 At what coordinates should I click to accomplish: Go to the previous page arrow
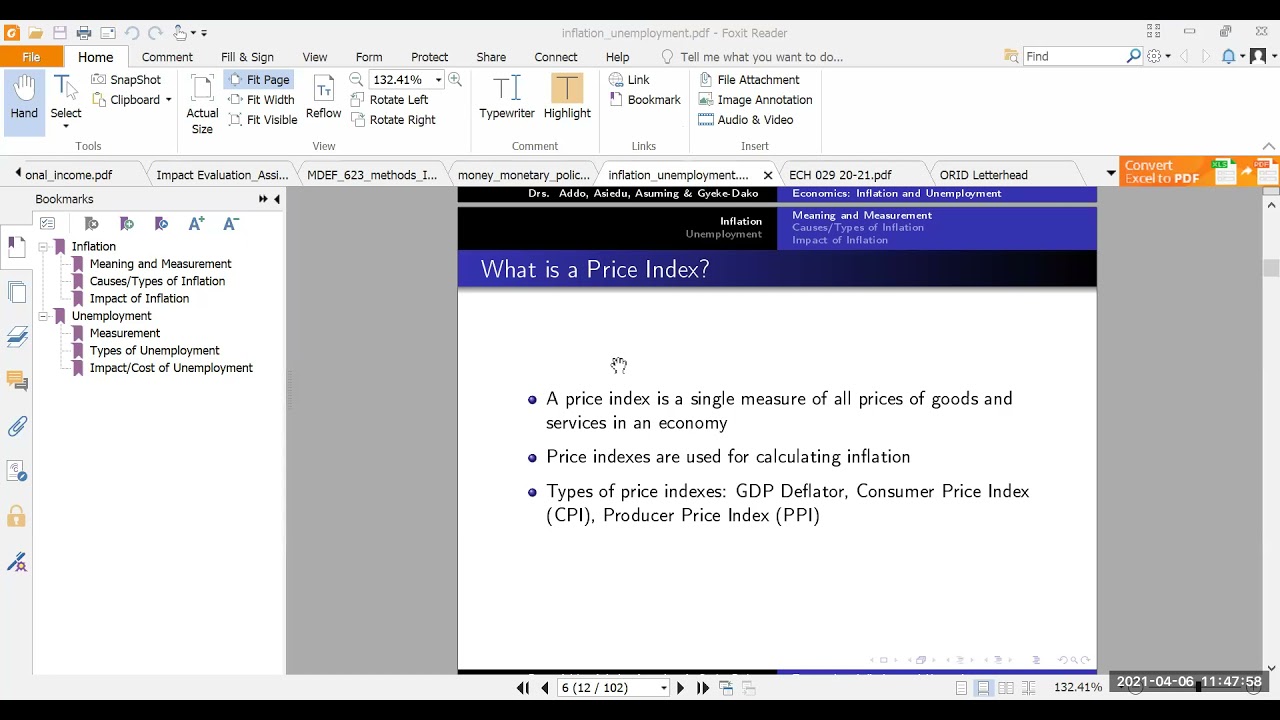click(x=545, y=688)
